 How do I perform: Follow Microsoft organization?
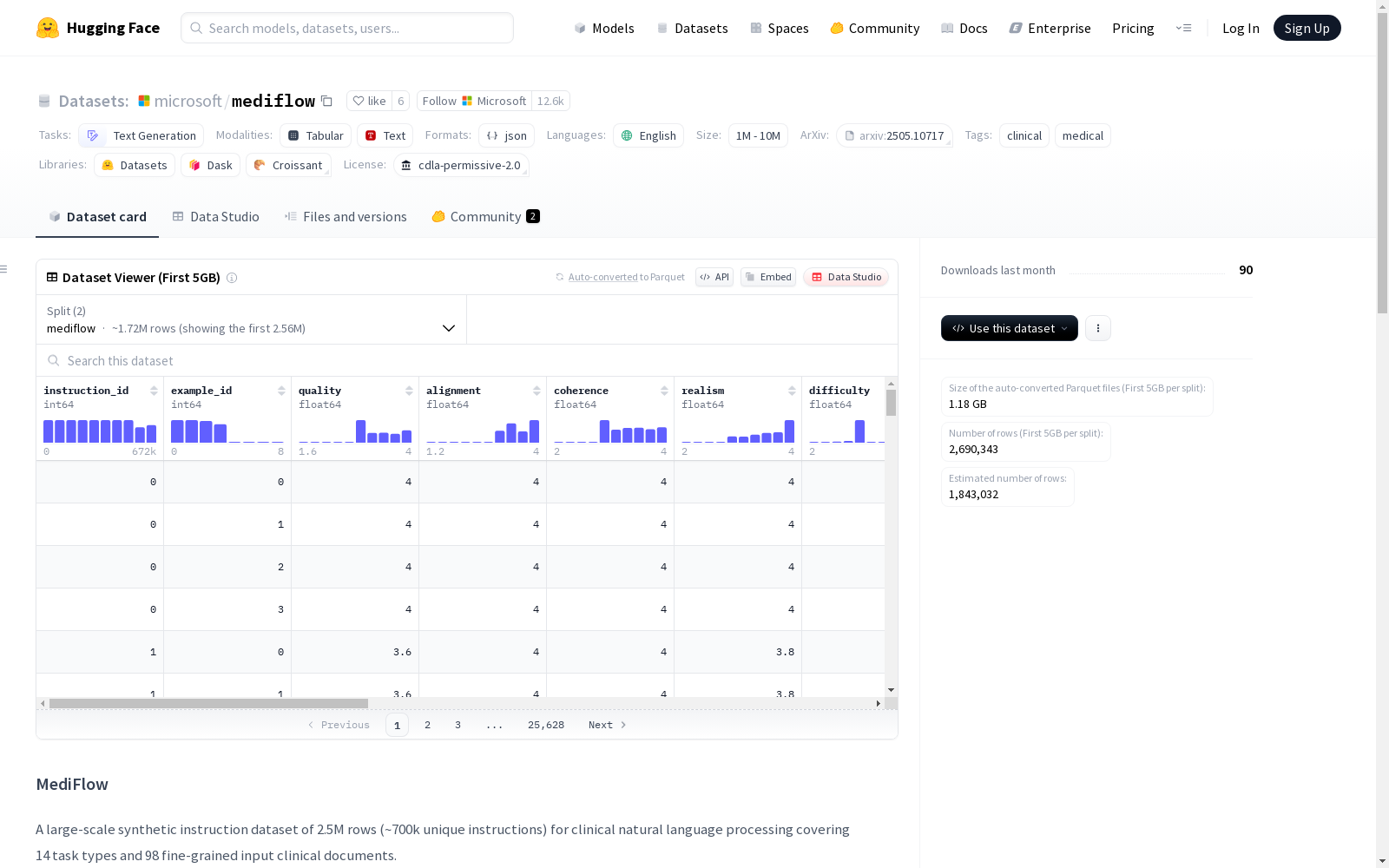[x=474, y=101]
